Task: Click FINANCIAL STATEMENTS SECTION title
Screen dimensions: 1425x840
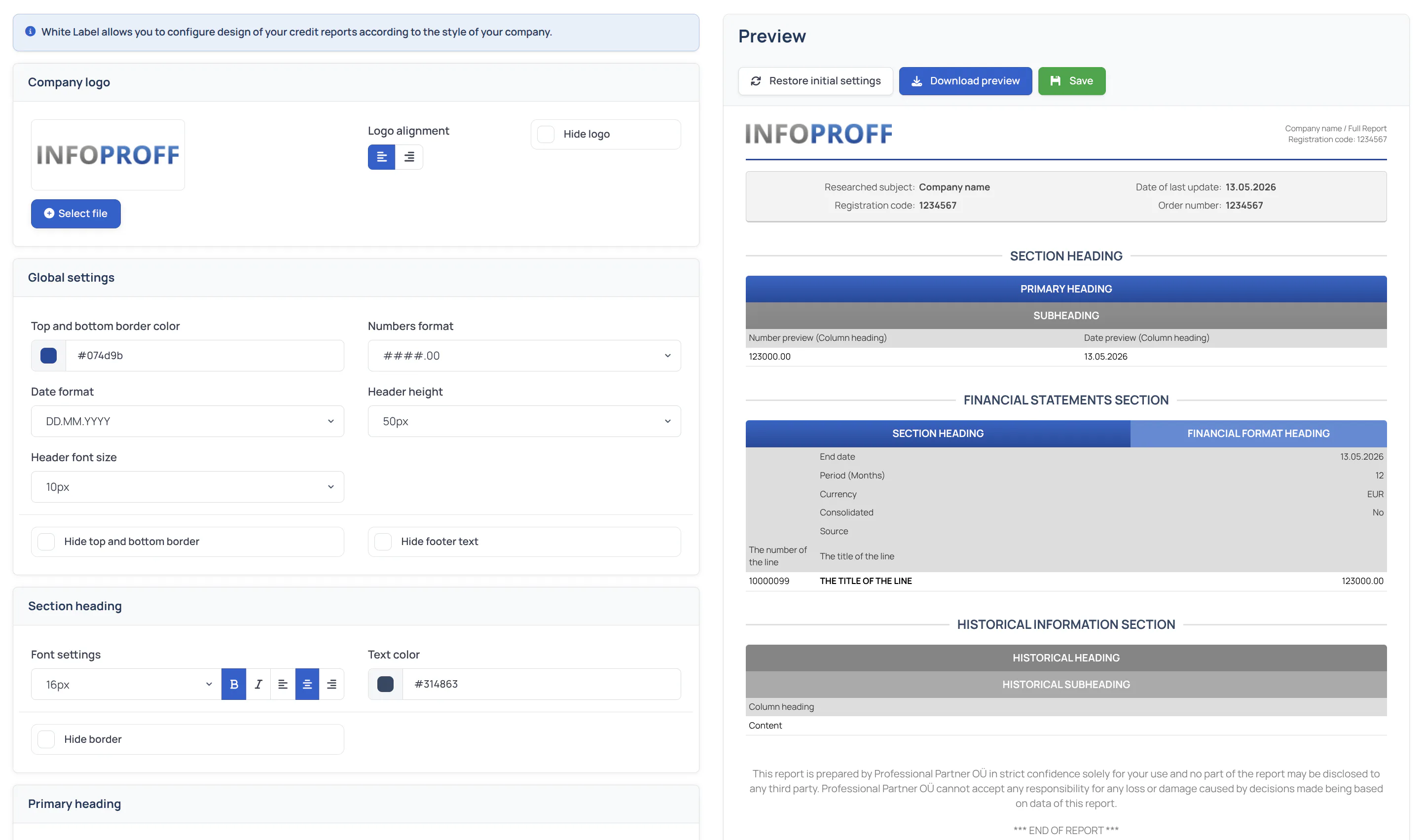Action: (1065, 400)
